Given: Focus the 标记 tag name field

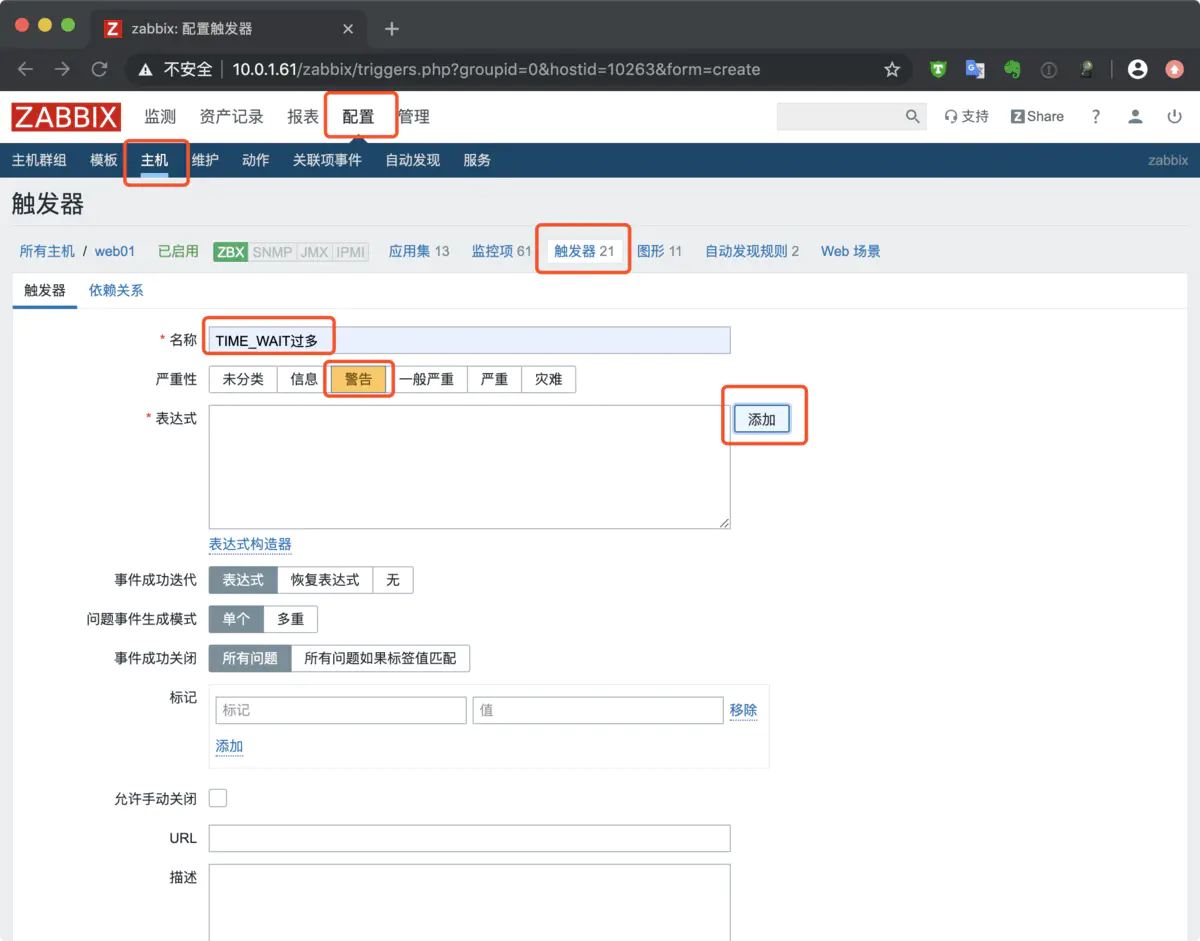Looking at the screenshot, I should click(341, 710).
